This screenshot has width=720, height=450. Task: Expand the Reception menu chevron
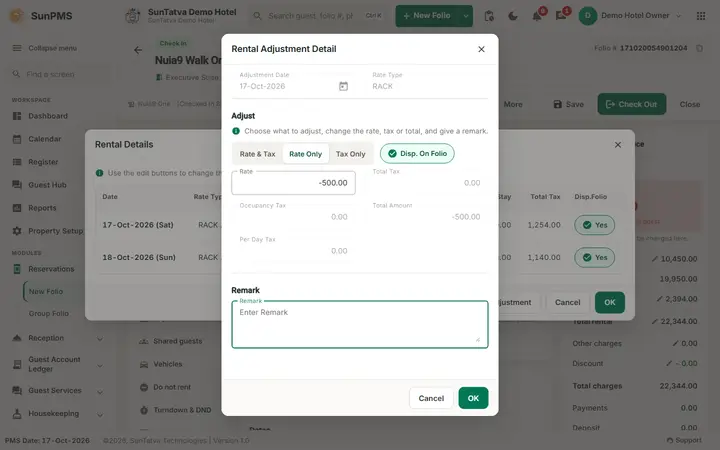100,339
